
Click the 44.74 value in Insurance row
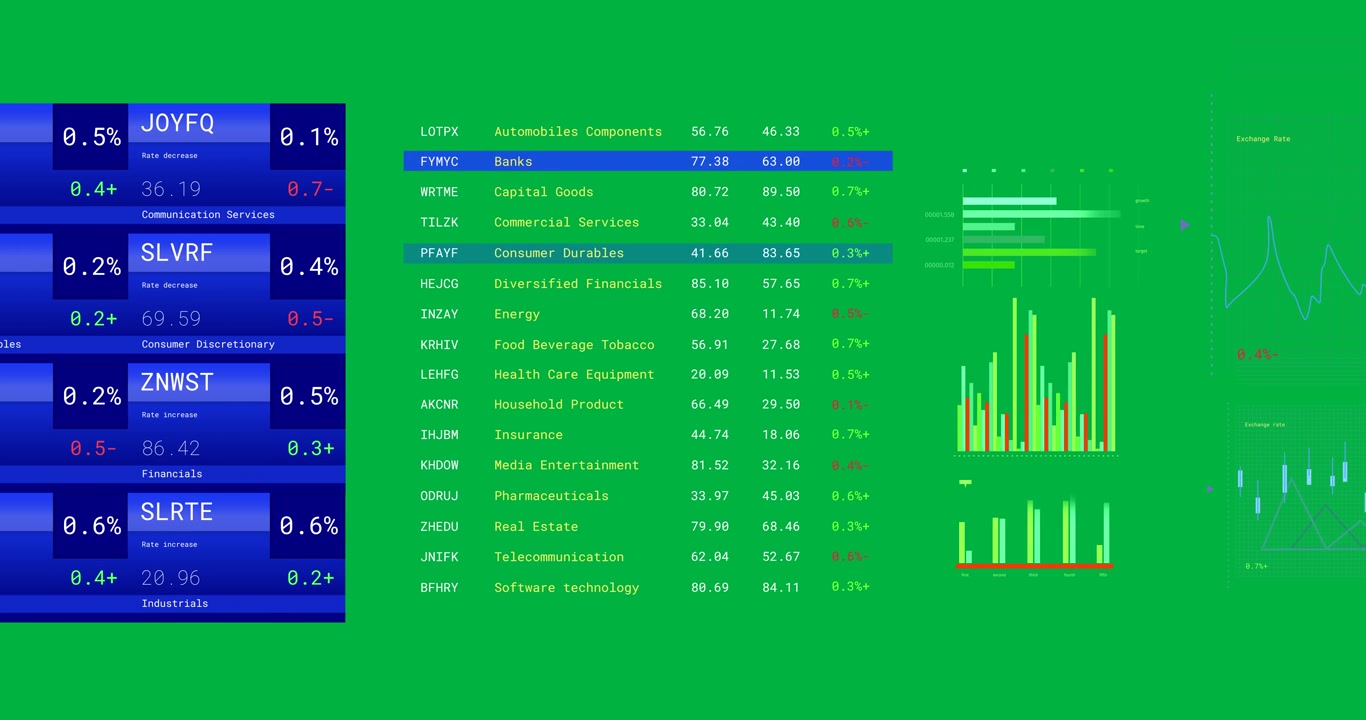[710, 435]
